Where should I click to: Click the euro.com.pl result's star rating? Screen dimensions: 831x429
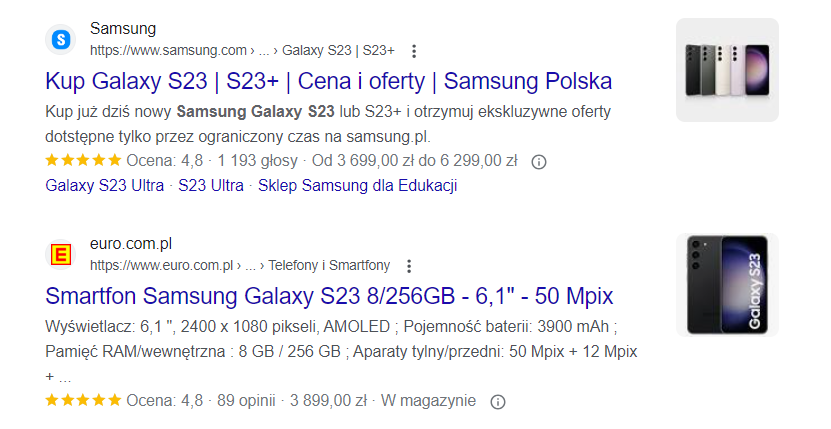click(83, 400)
